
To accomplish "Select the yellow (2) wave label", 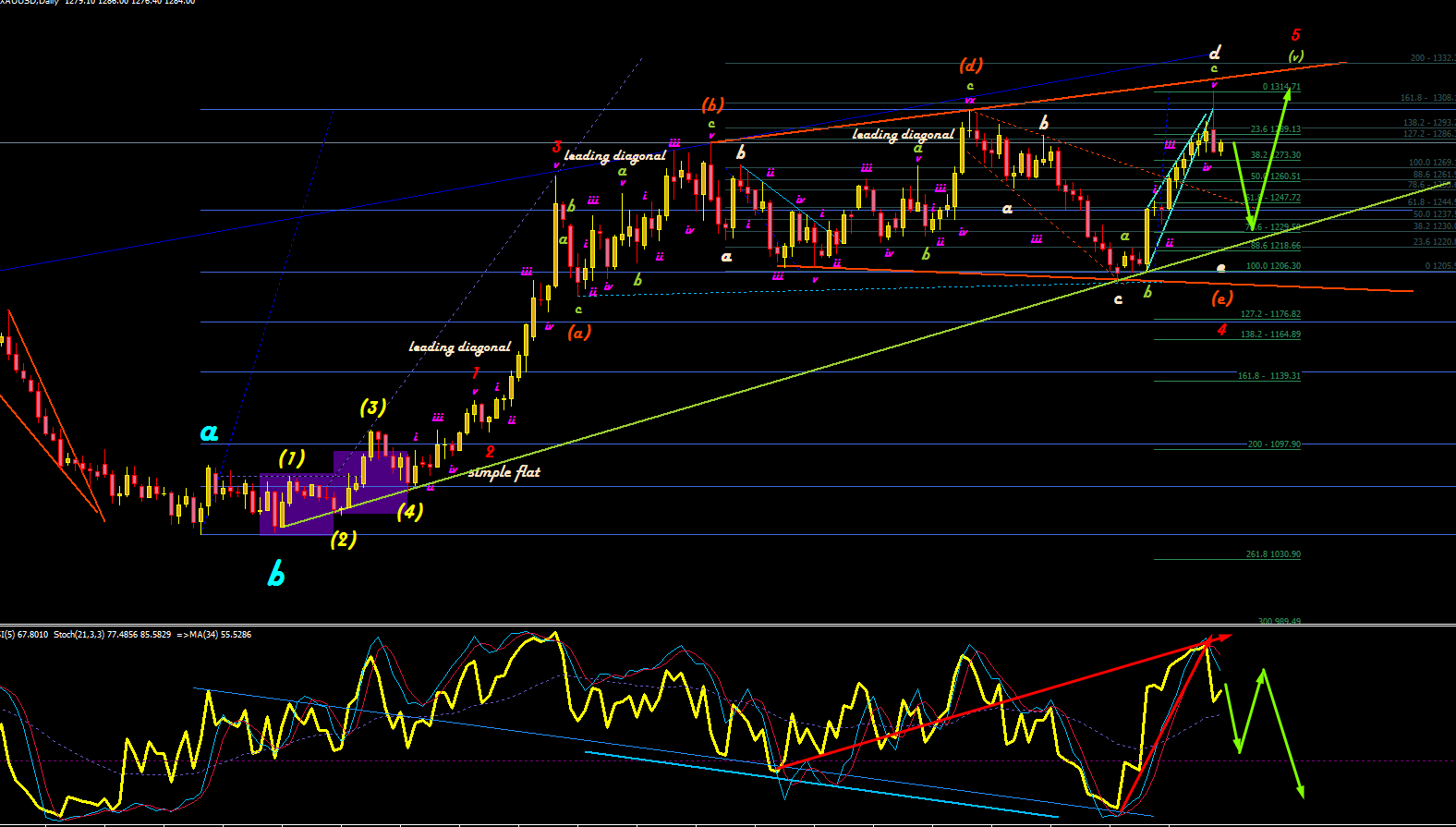I will pyautogui.click(x=344, y=540).
